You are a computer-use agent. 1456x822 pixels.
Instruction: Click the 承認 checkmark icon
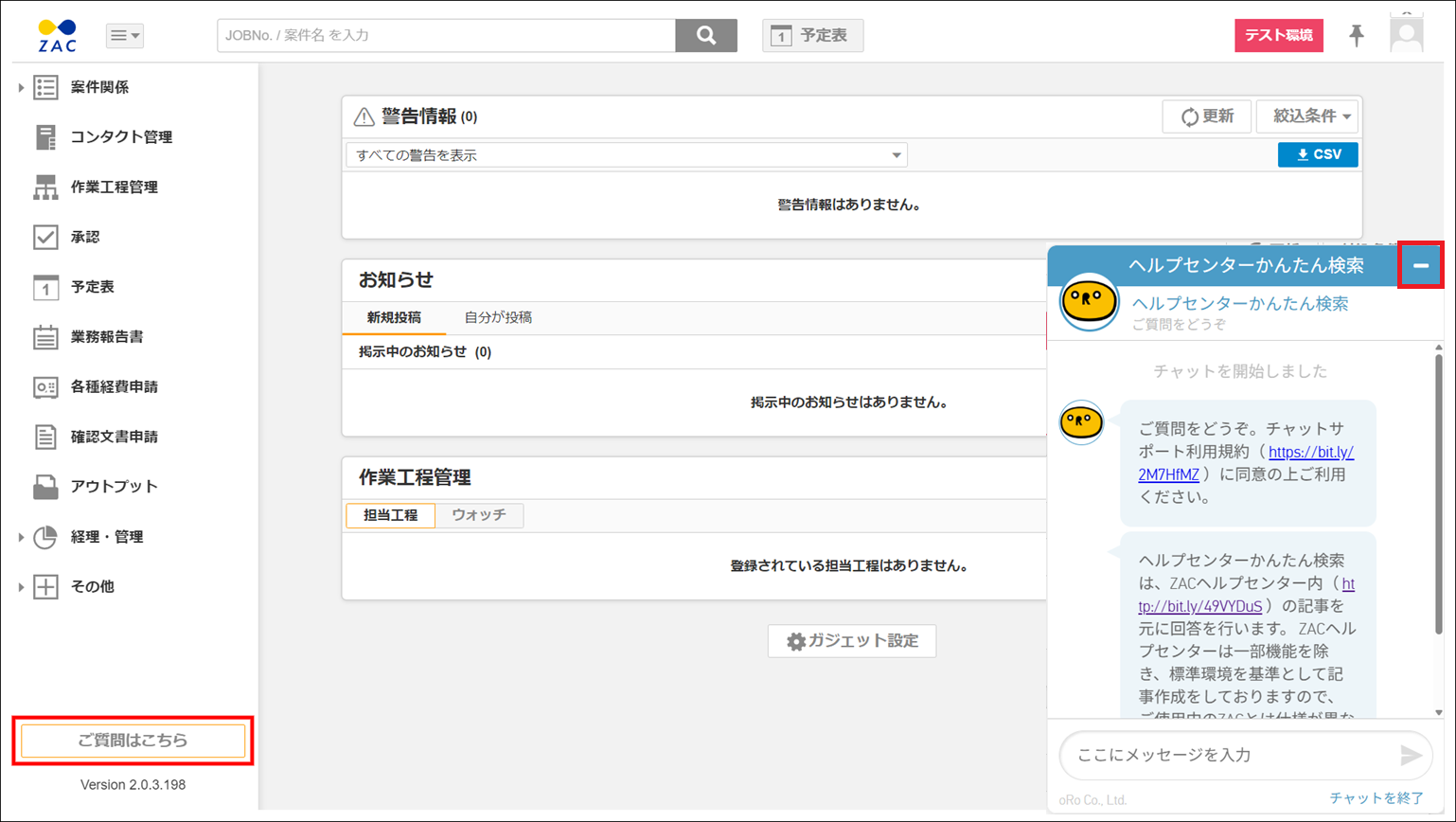coord(45,237)
